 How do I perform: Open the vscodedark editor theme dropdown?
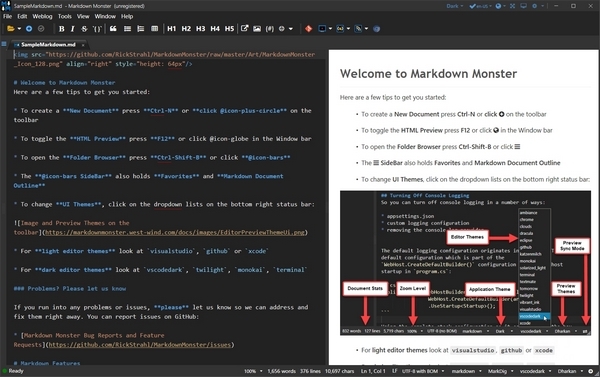click(x=536, y=371)
